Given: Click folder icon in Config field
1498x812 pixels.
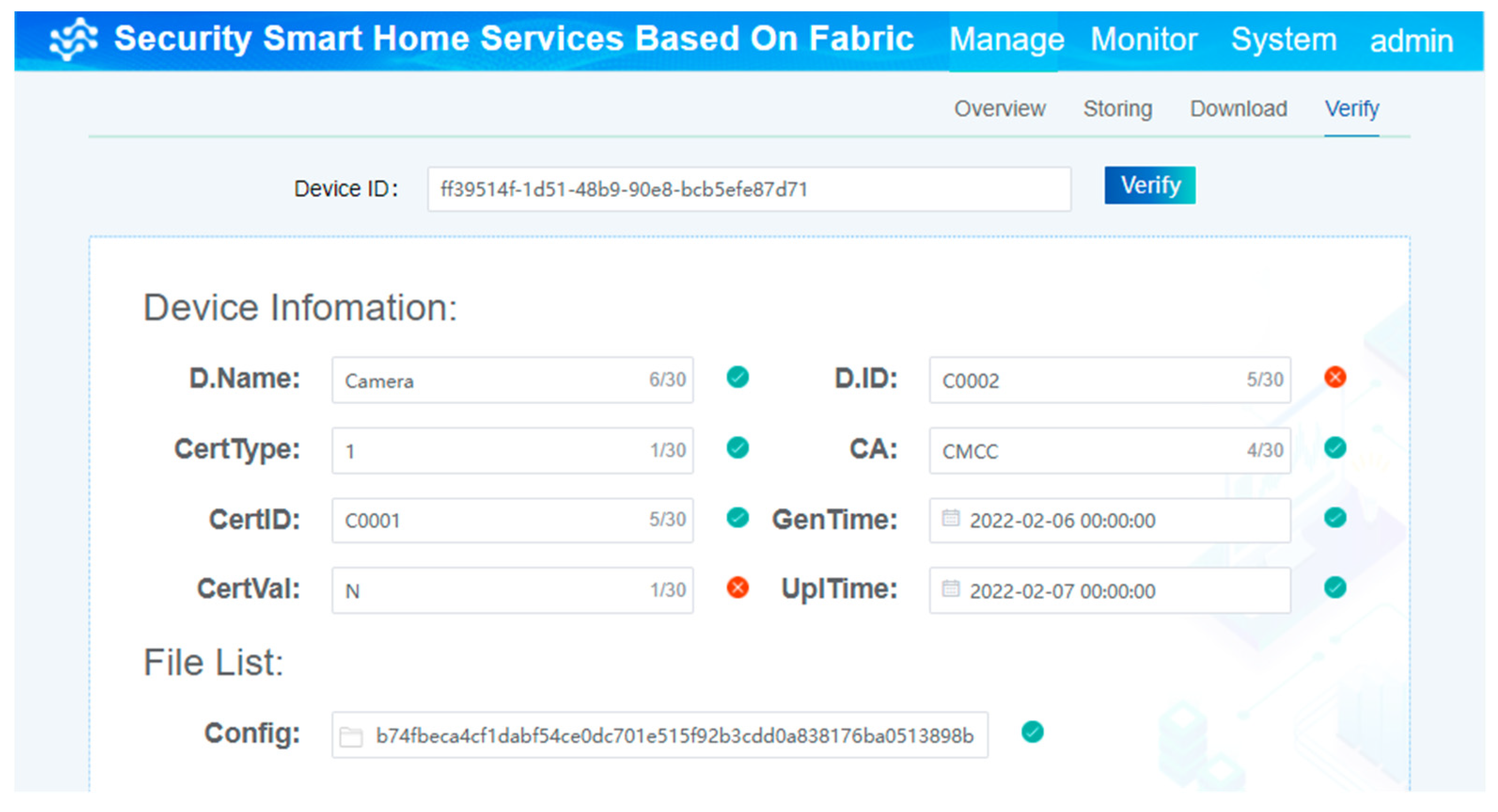Looking at the screenshot, I should tap(351, 736).
